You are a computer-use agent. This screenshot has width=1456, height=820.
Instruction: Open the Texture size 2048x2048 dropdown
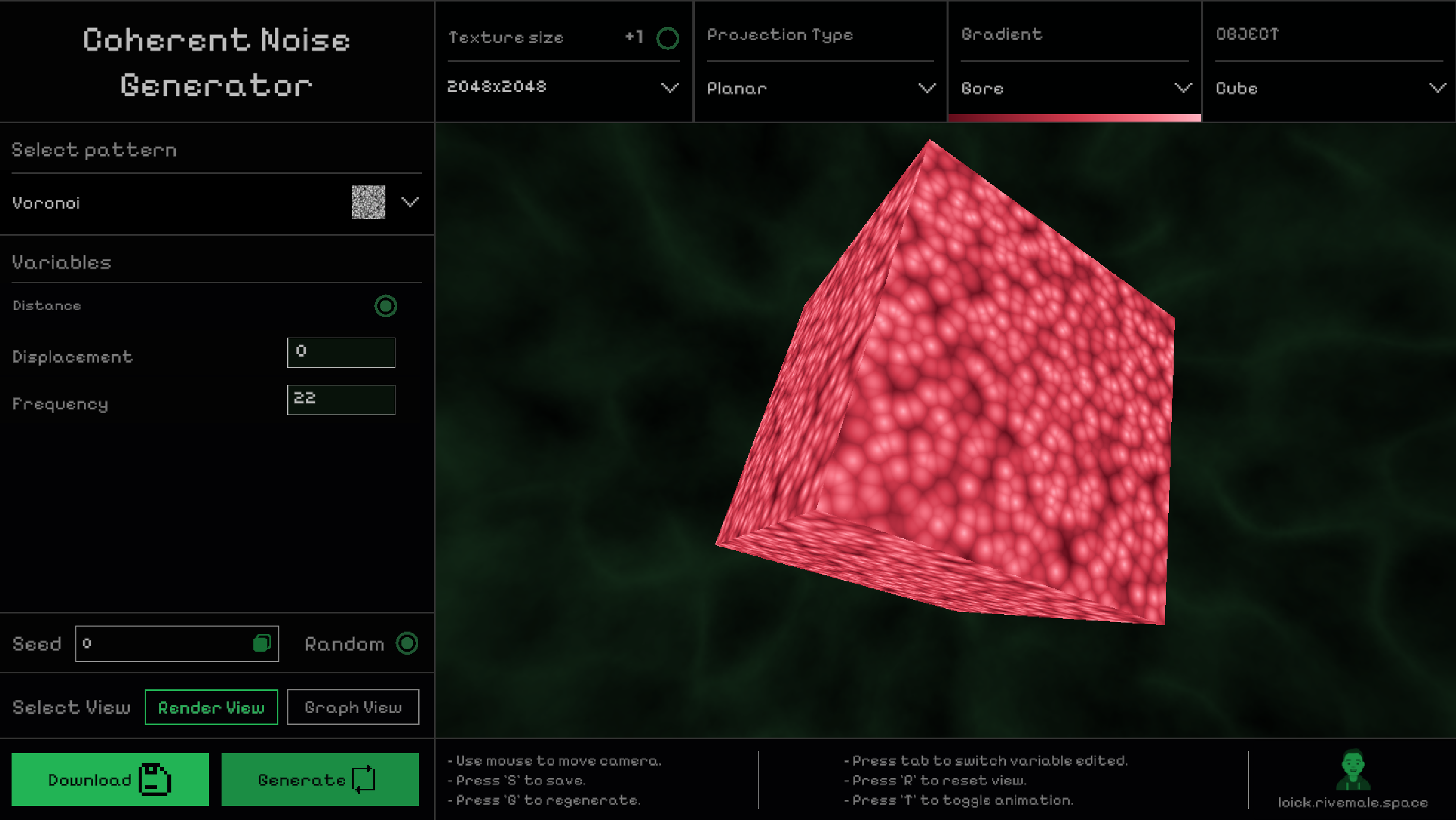[x=563, y=87]
